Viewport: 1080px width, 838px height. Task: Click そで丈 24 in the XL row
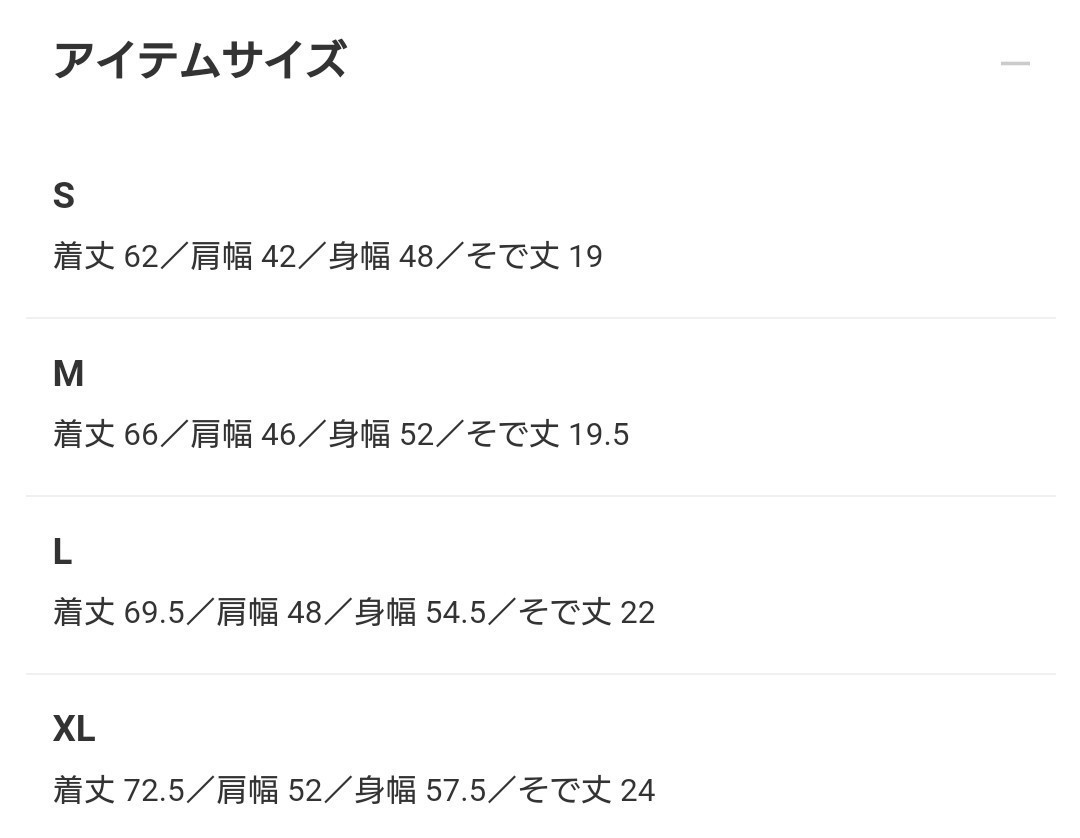pyautogui.click(x=587, y=791)
